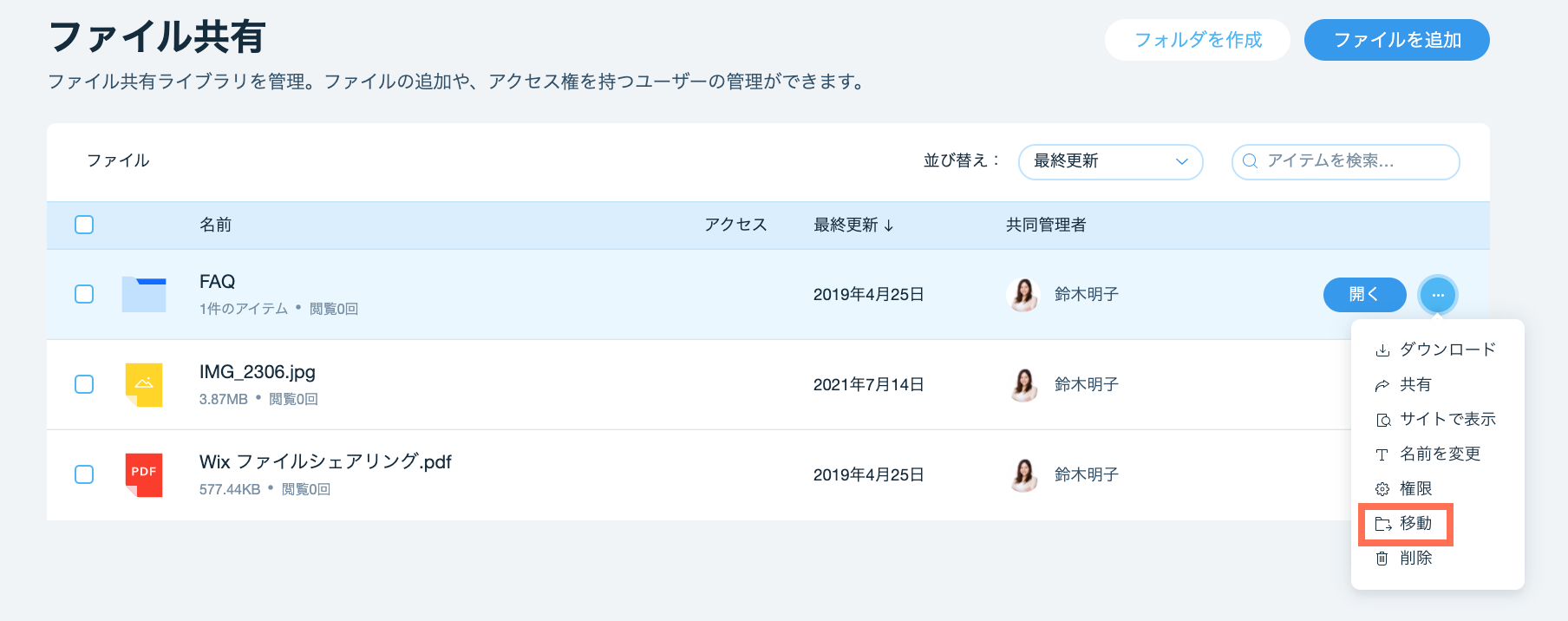Click 鈴木明子 name in the FAQ row
Image resolution: width=1568 pixels, height=621 pixels.
(1087, 294)
